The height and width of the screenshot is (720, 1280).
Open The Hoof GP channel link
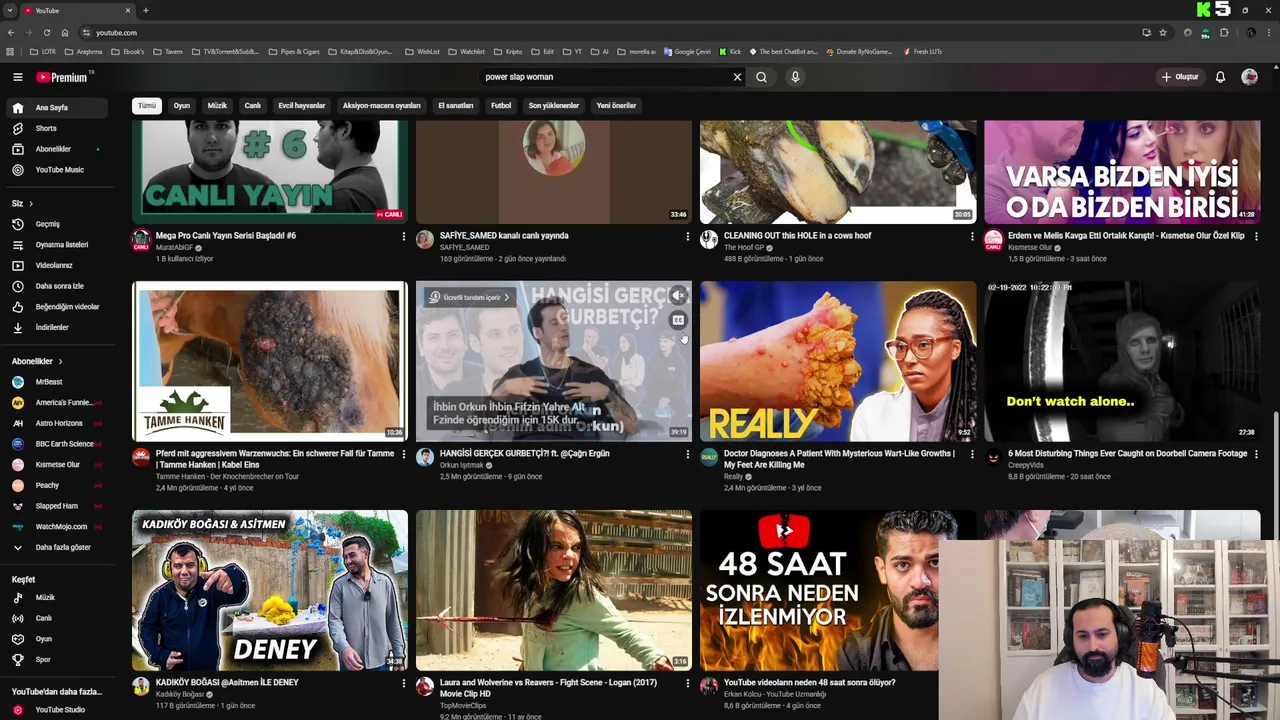[x=744, y=247]
